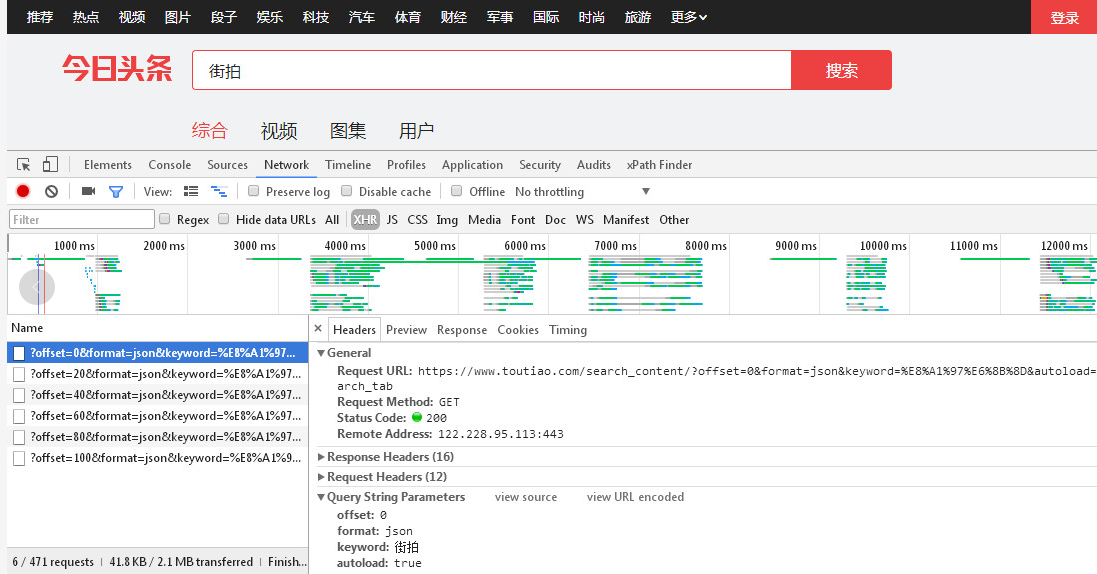Open the Timing detail tab
Image resolution: width=1097 pixels, height=574 pixels.
pos(567,330)
